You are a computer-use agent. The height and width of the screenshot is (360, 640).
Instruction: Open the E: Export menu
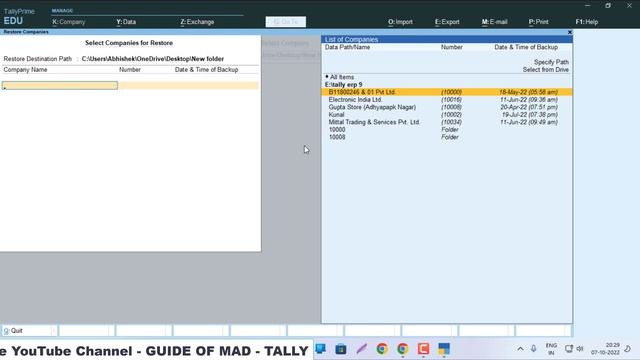point(447,22)
